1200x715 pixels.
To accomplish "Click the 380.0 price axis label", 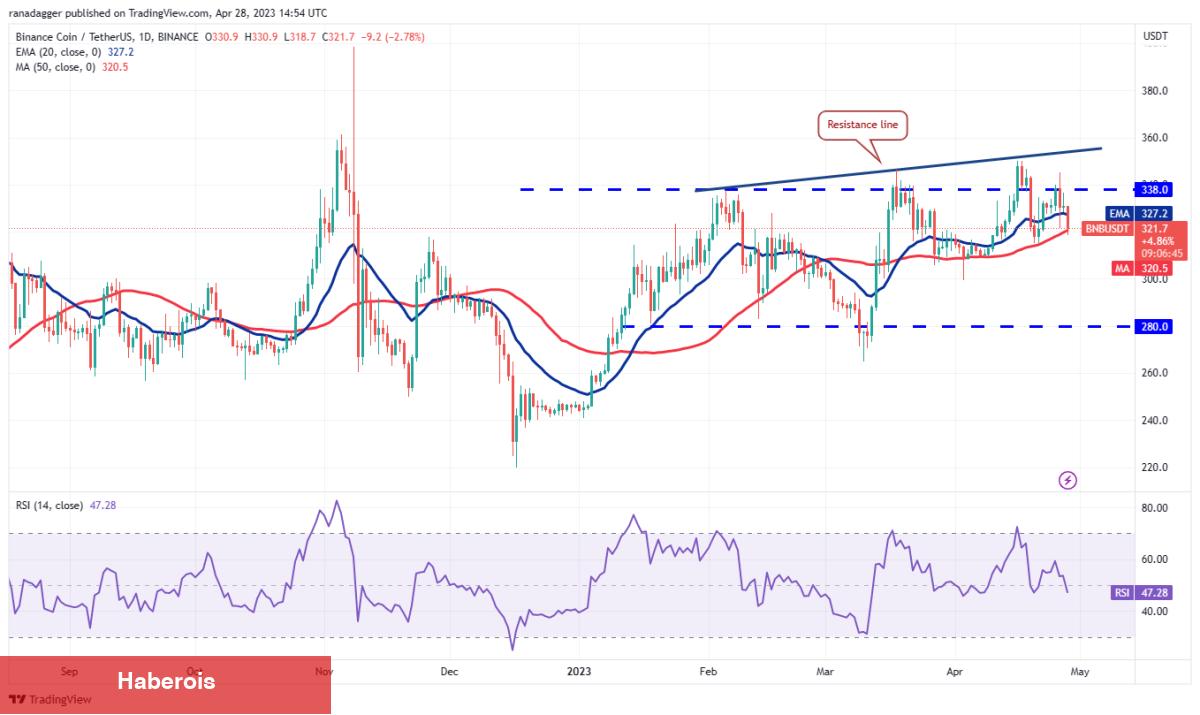I will (x=1156, y=91).
